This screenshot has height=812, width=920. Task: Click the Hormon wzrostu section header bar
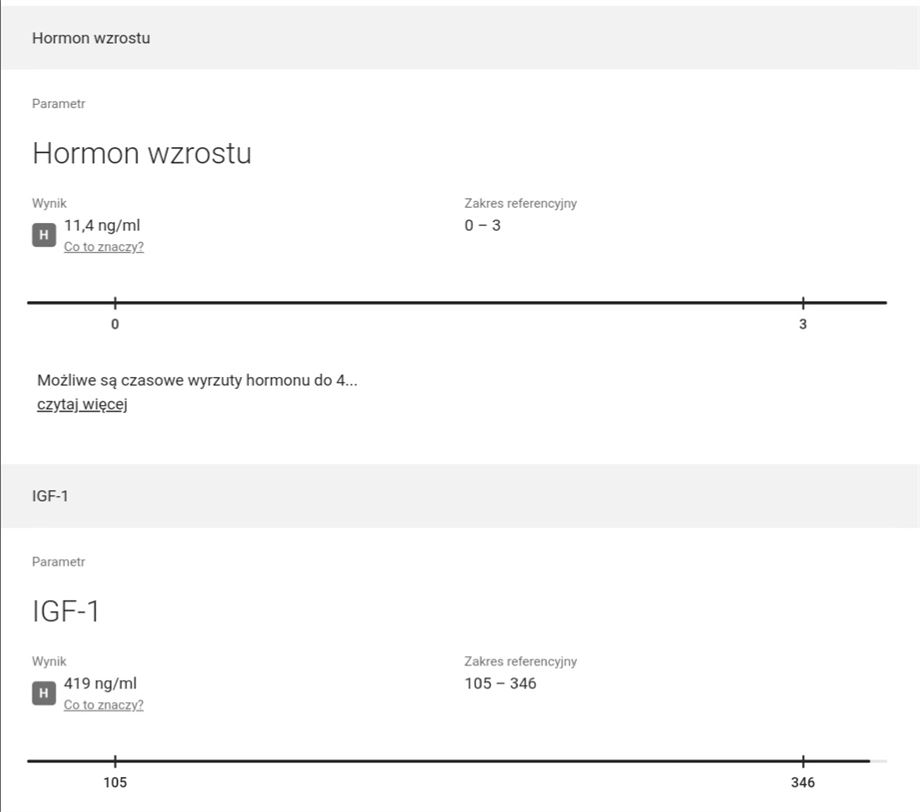coord(460,38)
